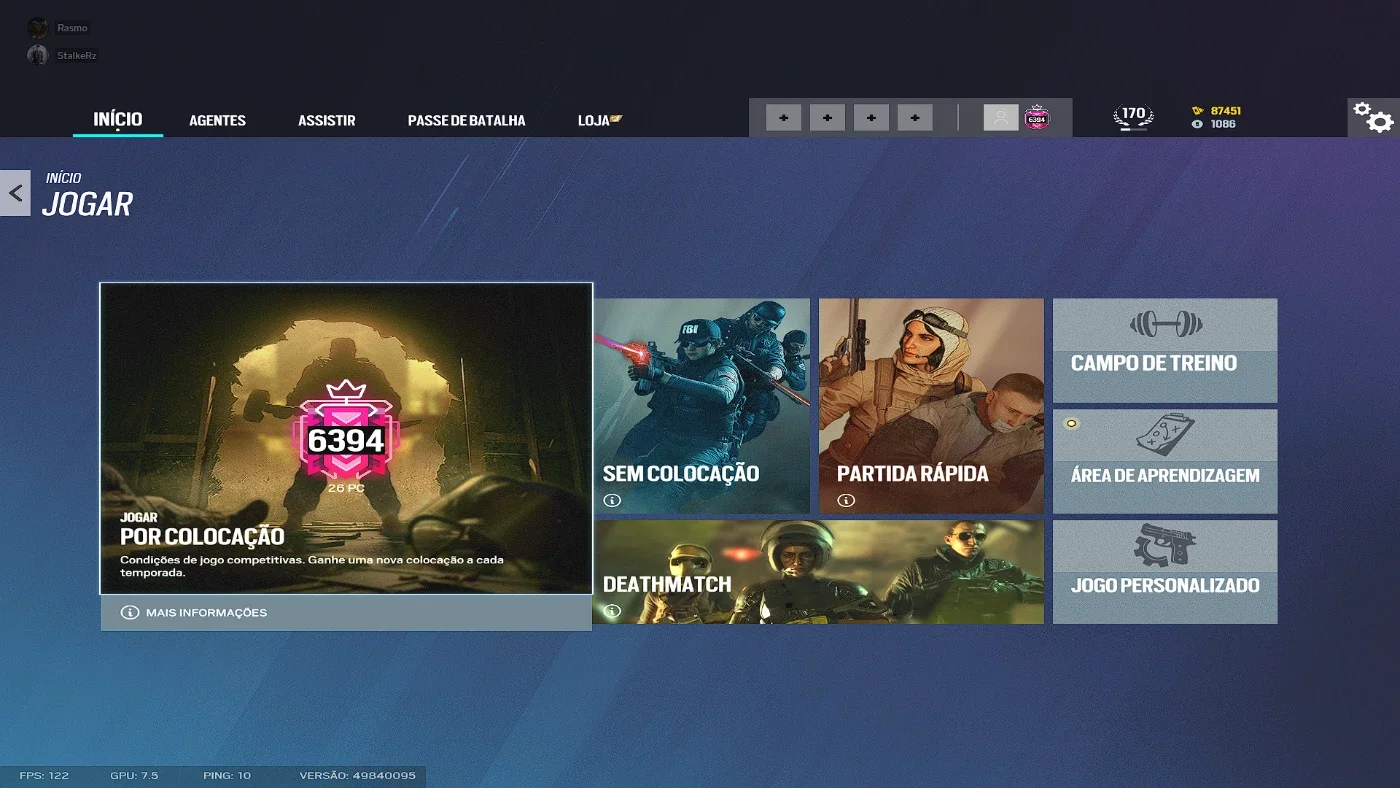Viewport: 1400px width, 788px height.
Task: Click the VERSÃO: 49840095 text
Action: 357,776
